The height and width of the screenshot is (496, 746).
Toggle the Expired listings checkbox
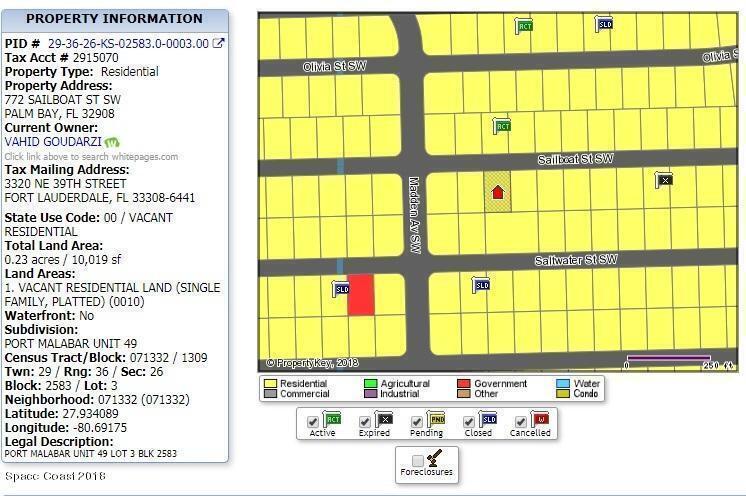(366, 421)
